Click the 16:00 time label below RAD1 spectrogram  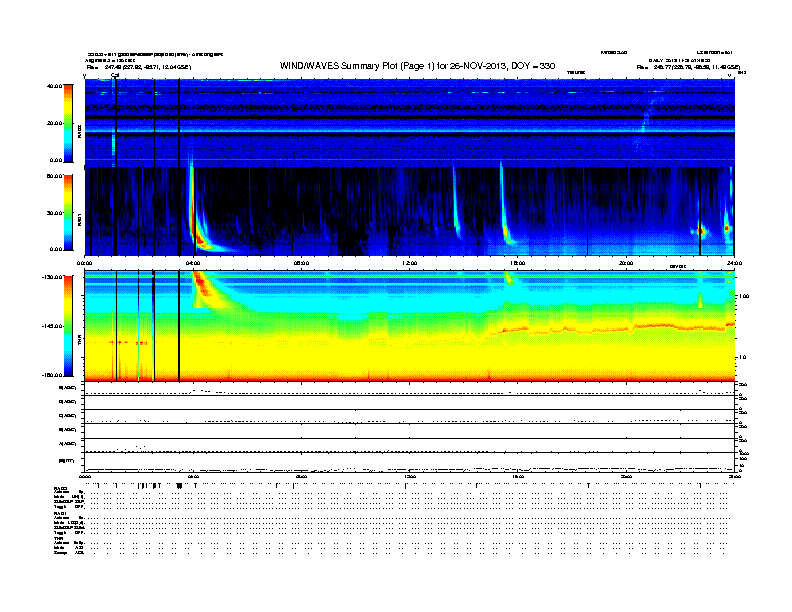[518, 263]
